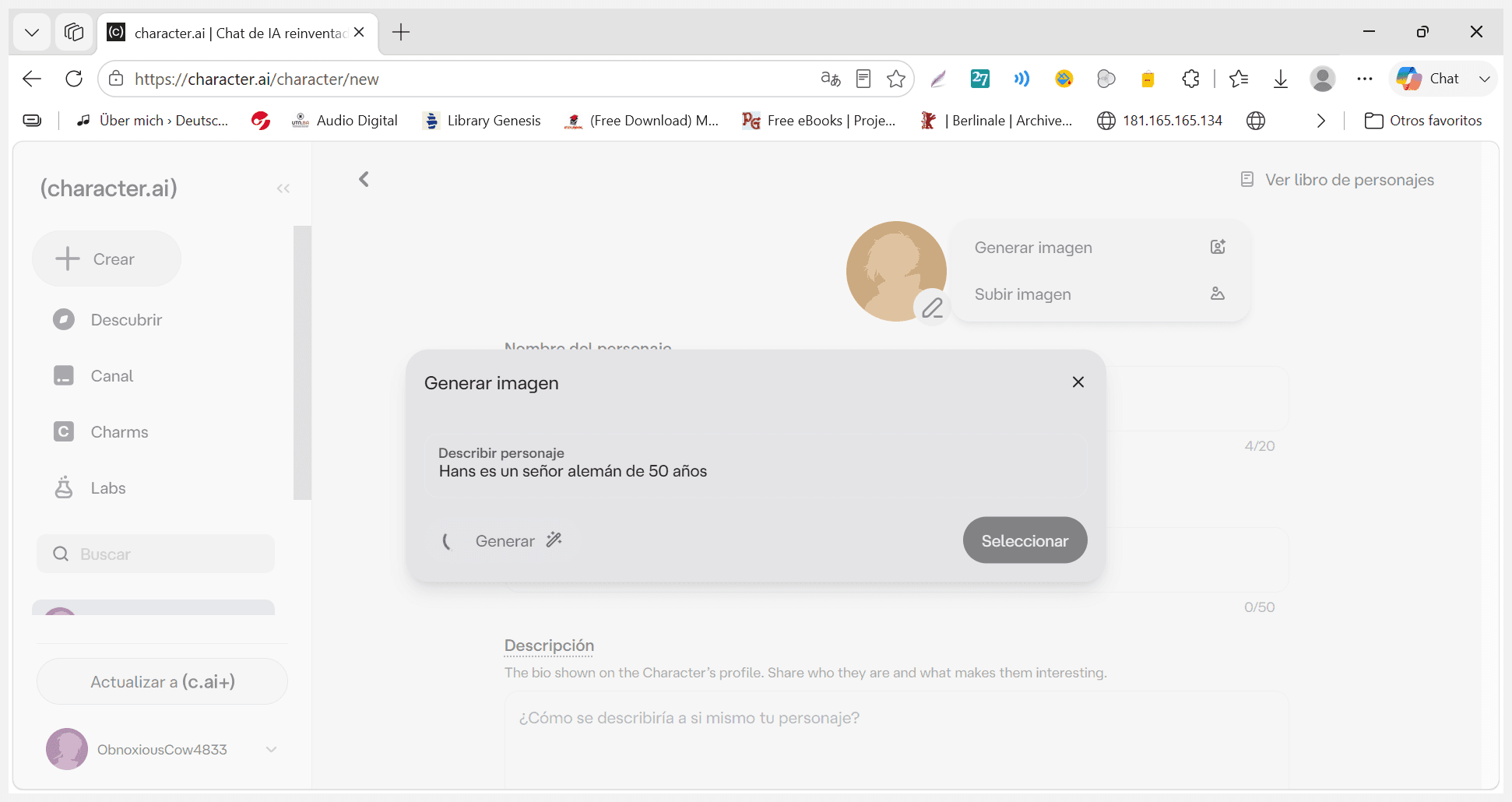Edit the Describir personaje text field
Image resolution: width=1512 pixels, height=802 pixels.
(x=754, y=465)
